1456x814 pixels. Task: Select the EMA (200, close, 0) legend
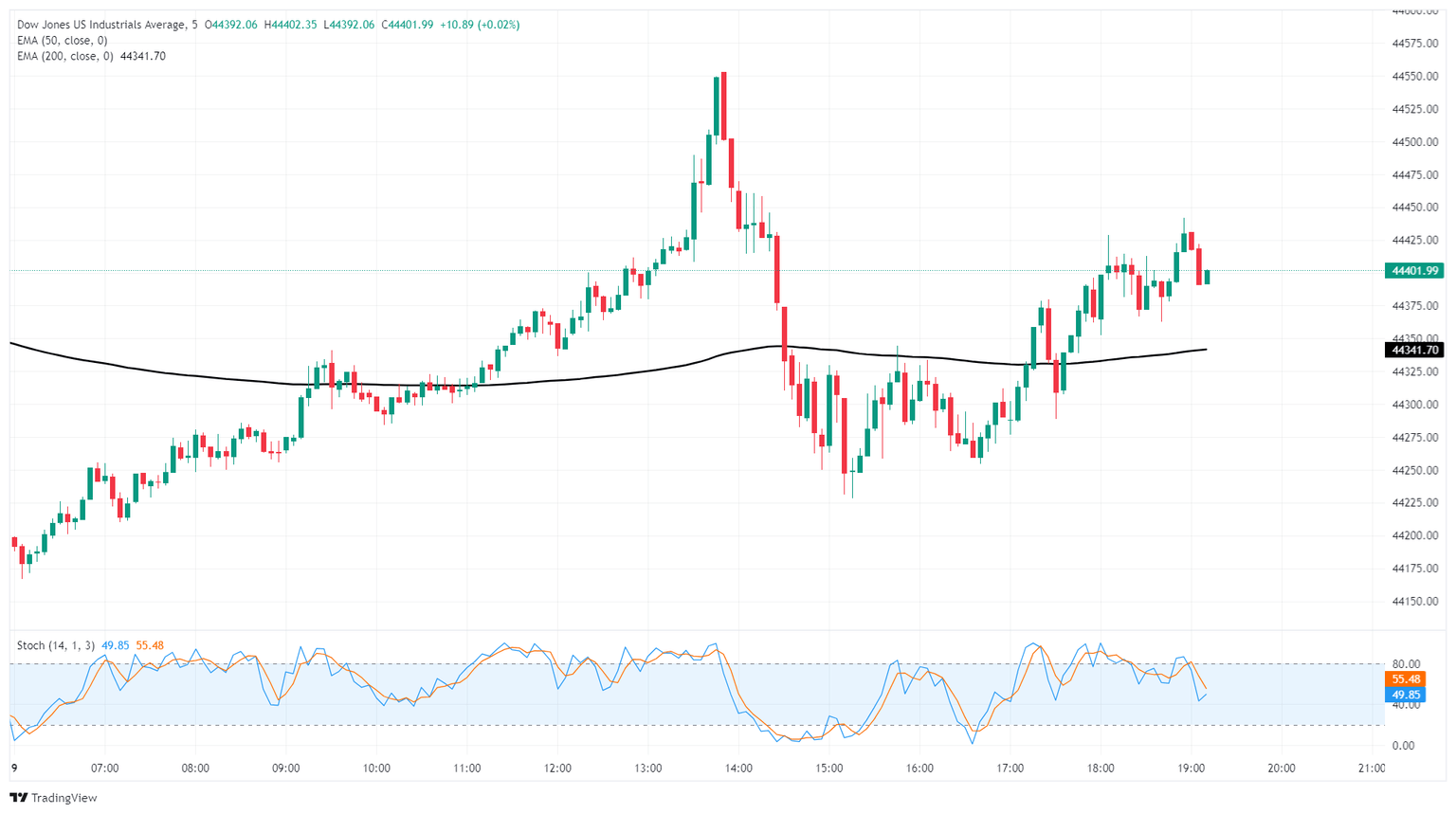click(64, 56)
